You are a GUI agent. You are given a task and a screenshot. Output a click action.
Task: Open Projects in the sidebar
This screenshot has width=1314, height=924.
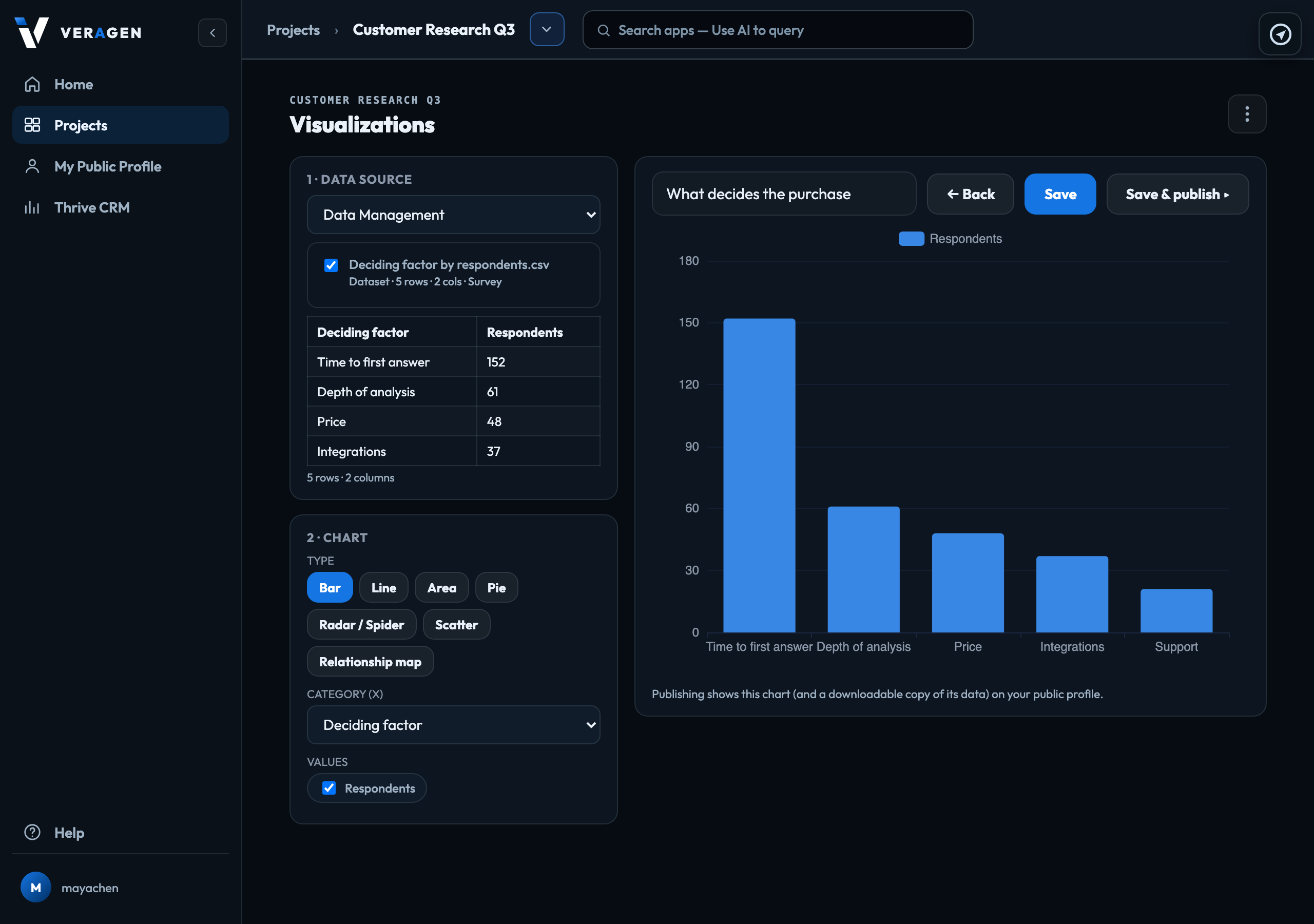click(x=120, y=125)
